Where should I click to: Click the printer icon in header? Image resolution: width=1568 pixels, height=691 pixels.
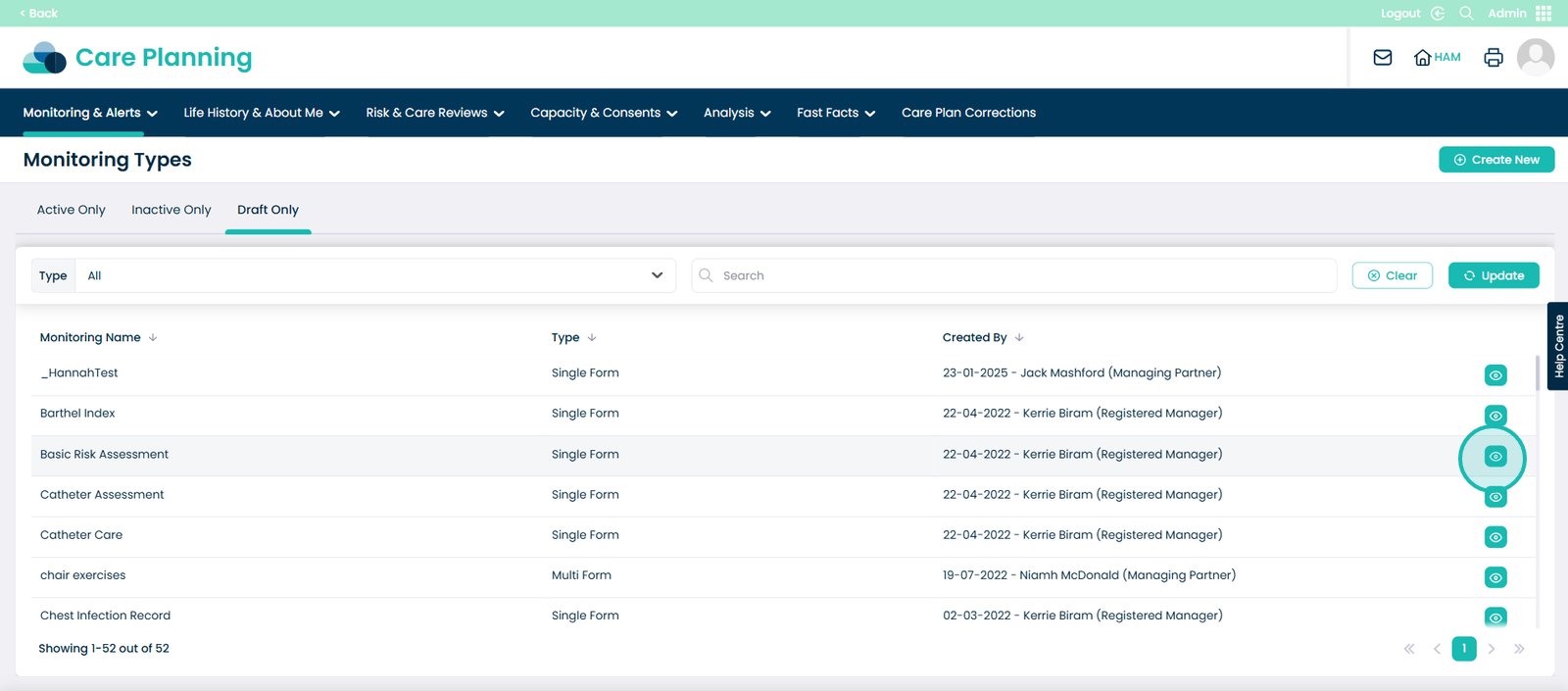pyautogui.click(x=1494, y=58)
